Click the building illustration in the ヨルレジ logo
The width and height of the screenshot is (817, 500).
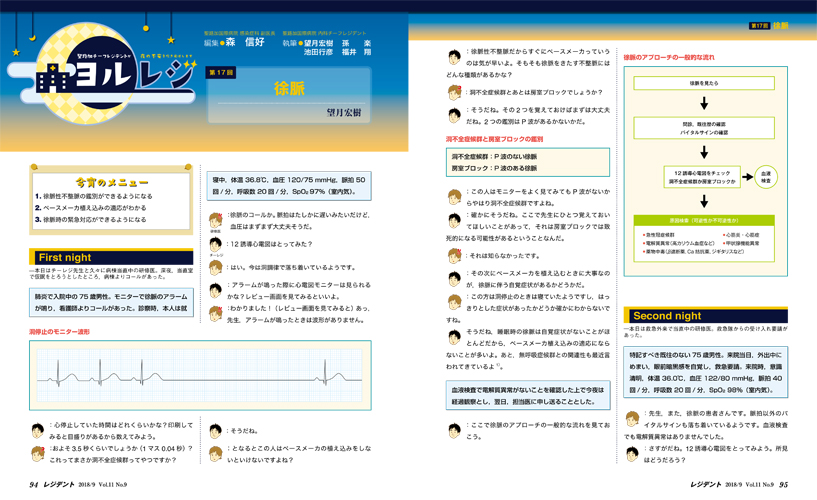point(52,79)
